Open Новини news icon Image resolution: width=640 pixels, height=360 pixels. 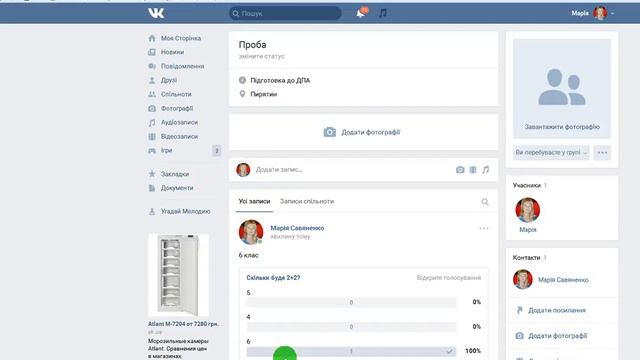click(152, 52)
